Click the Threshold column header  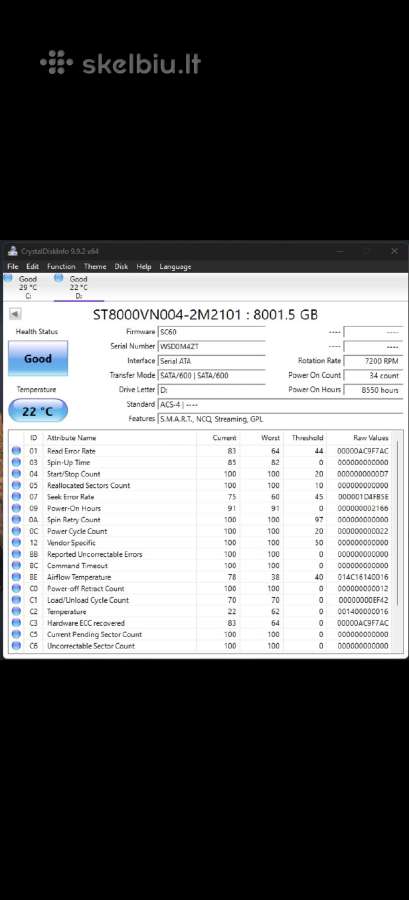point(307,437)
